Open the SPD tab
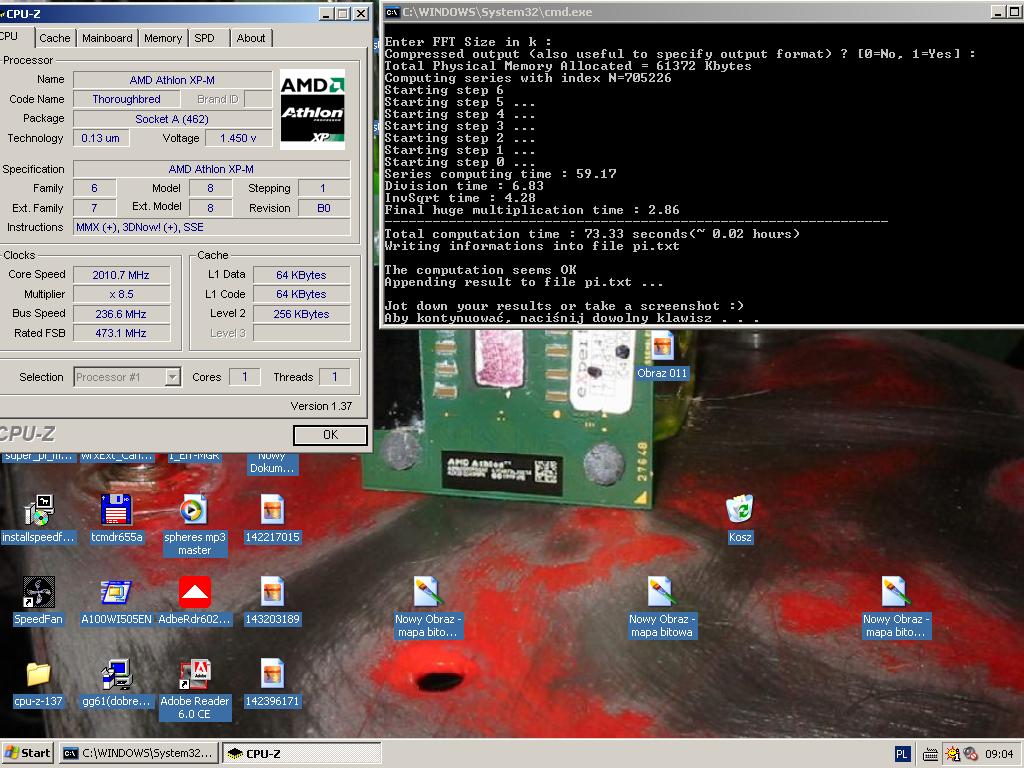This screenshot has width=1024, height=768. [204, 38]
